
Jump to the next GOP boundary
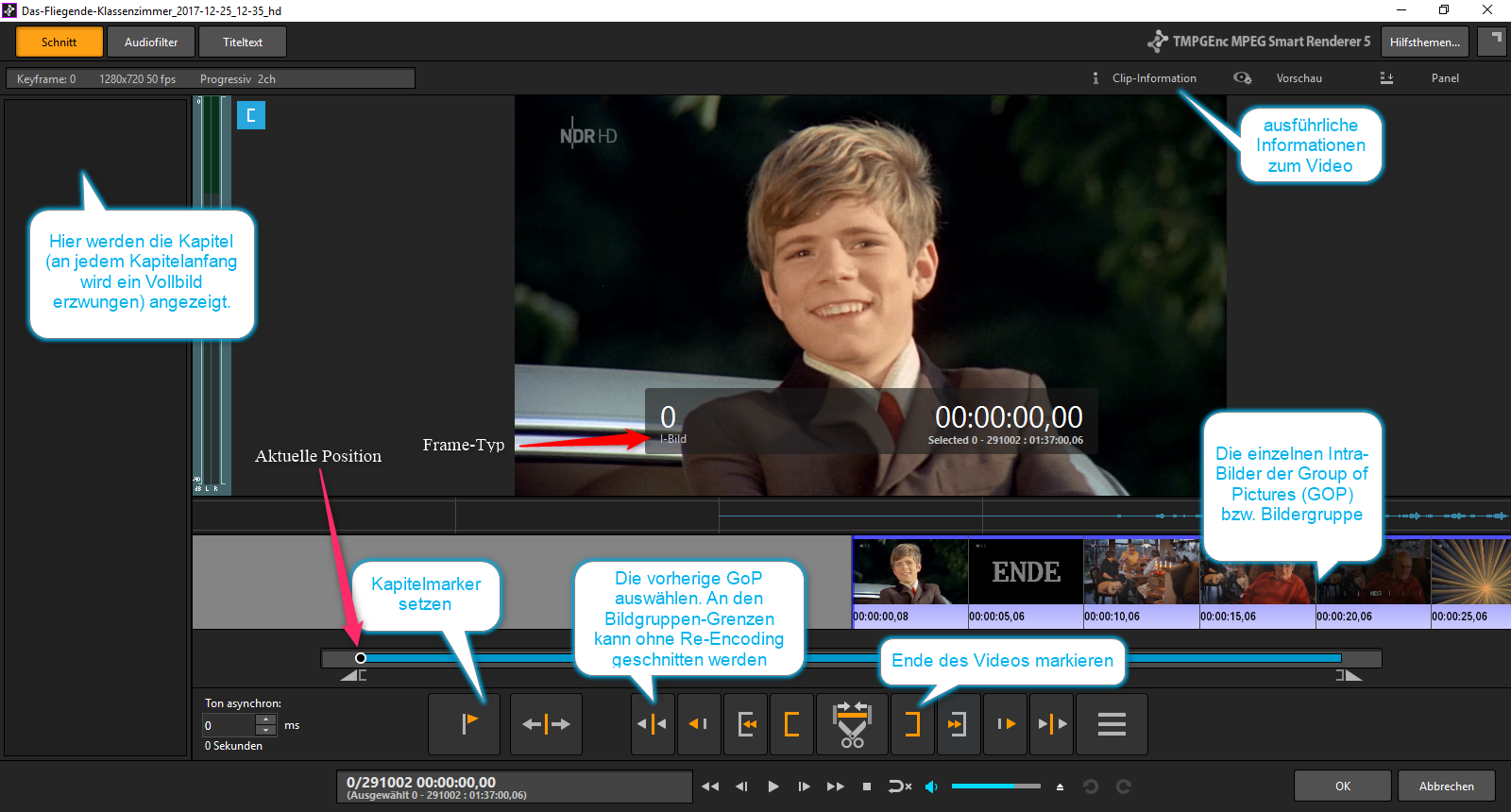click(x=1052, y=724)
